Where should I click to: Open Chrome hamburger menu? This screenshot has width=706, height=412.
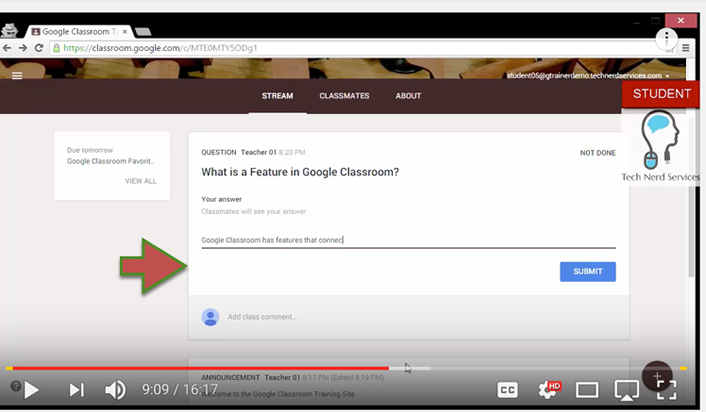click(686, 48)
